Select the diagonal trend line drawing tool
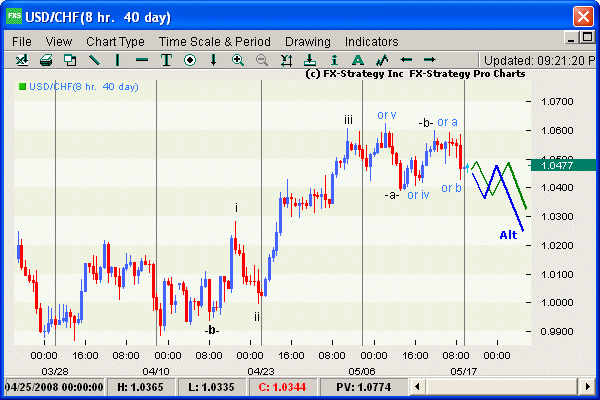The height and width of the screenshot is (400, 600). click(94, 60)
